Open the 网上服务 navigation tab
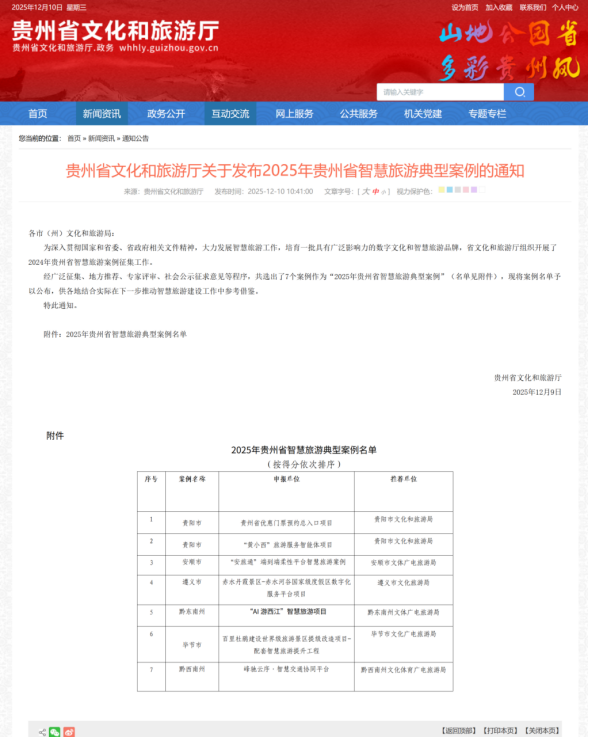Image resolution: width=589 pixels, height=738 pixels. click(294, 113)
